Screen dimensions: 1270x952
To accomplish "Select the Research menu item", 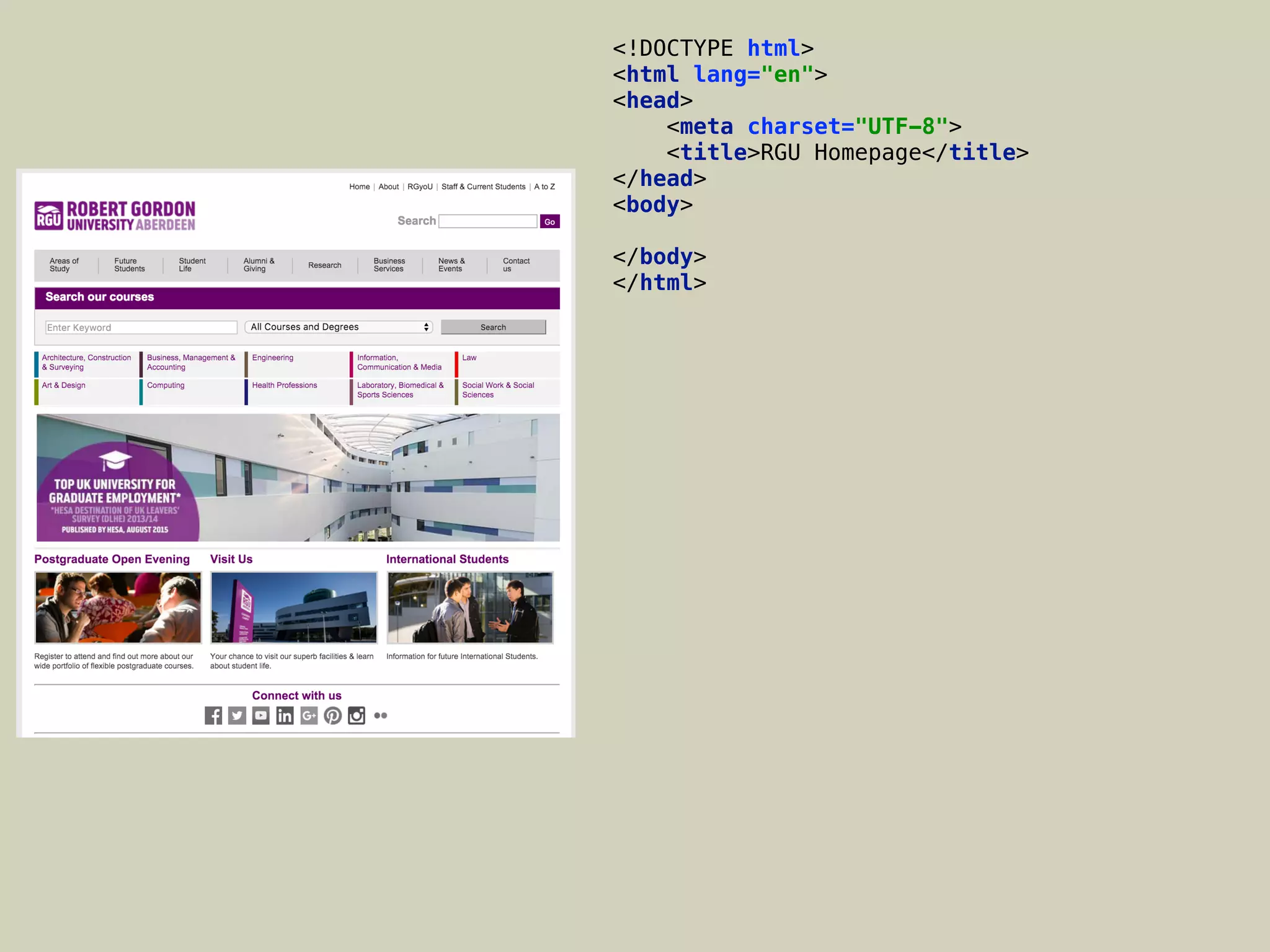I will coord(324,265).
